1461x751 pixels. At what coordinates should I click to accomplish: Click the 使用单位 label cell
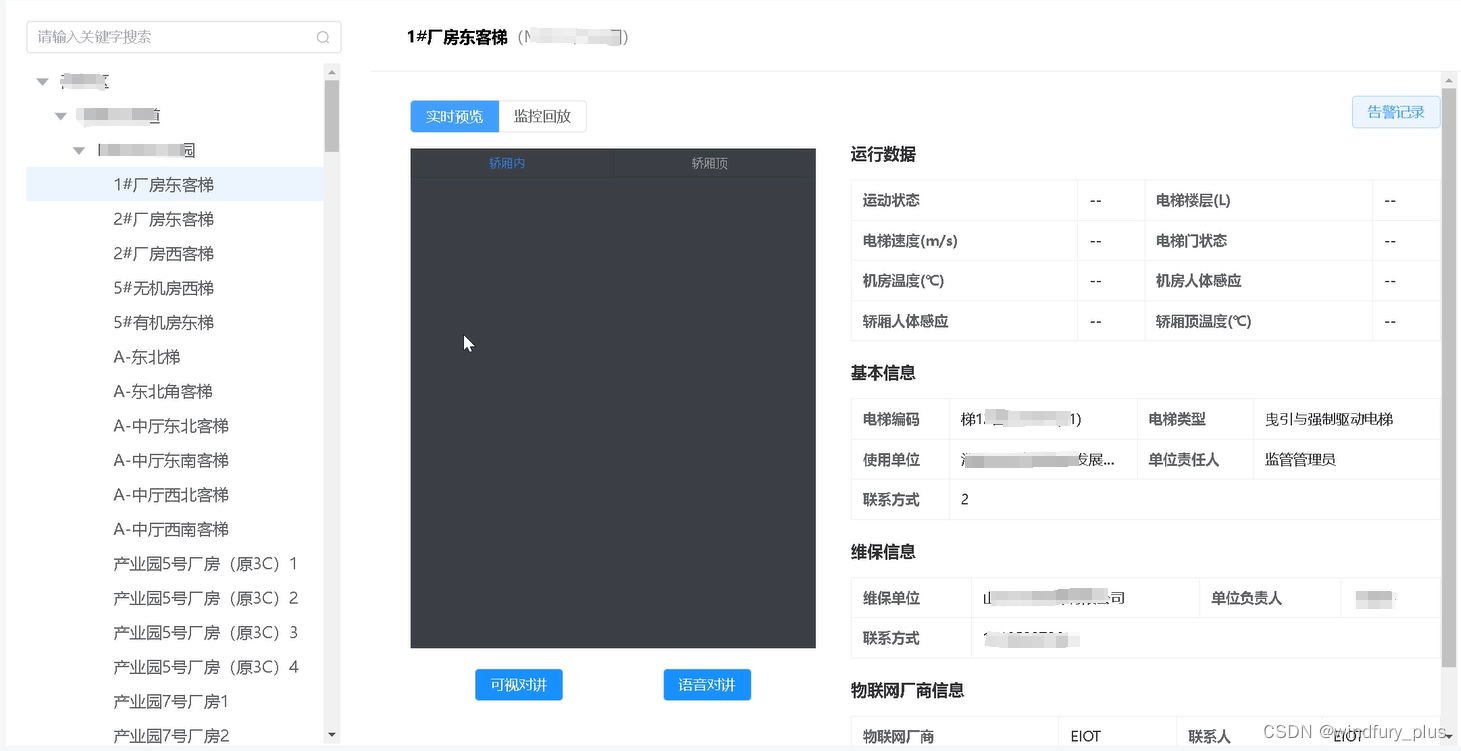900,459
